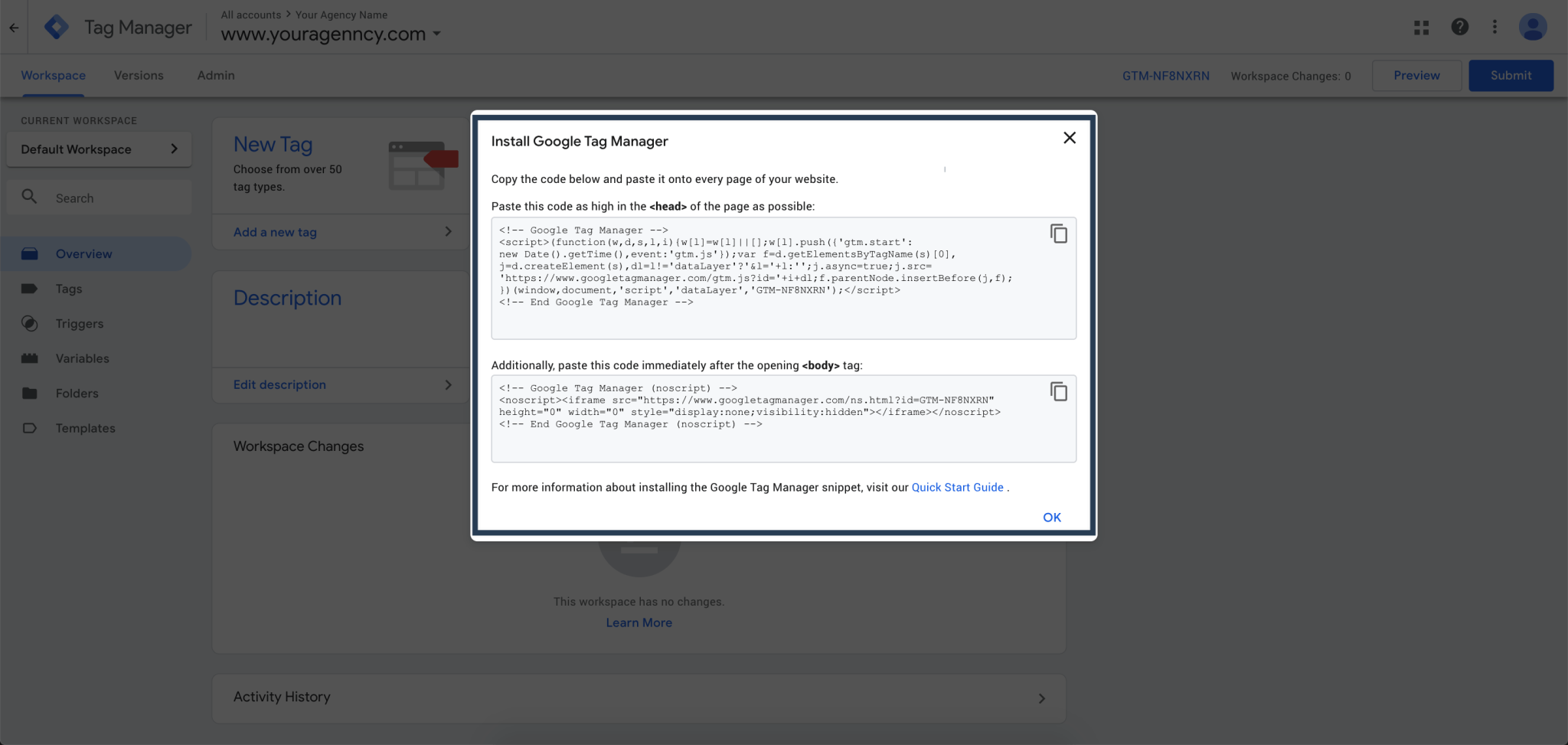Click the Workspace Changes card heading
The width and height of the screenshot is (1568, 745).
(x=299, y=446)
